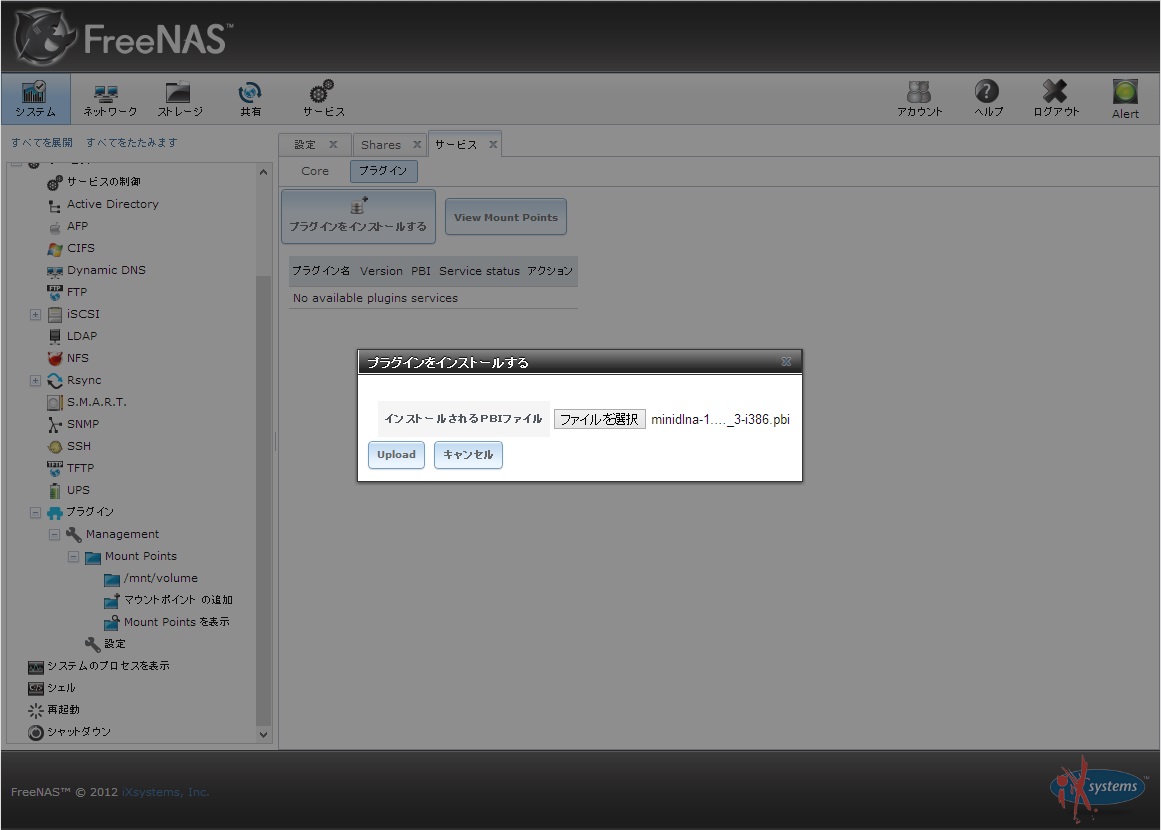Switch to the Core sub-tab
1161x830 pixels.
pos(315,171)
